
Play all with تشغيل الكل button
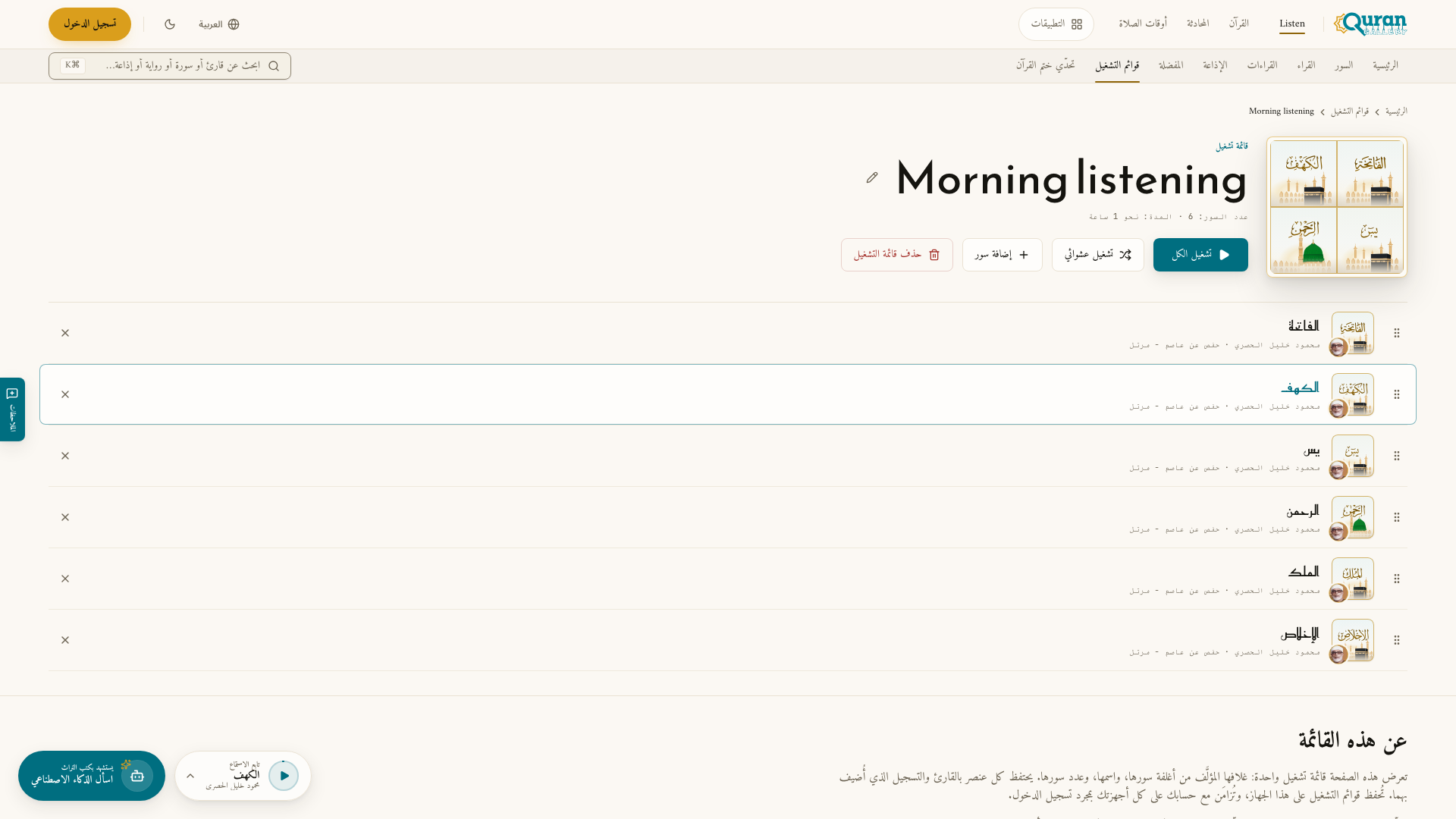[1200, 255]
